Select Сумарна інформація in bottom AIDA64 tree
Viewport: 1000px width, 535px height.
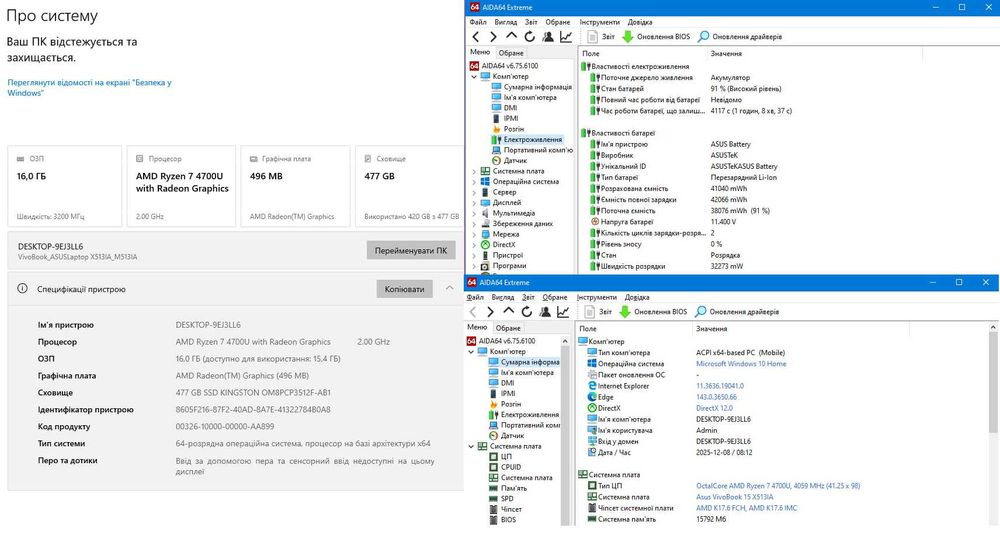coord(529,362)
